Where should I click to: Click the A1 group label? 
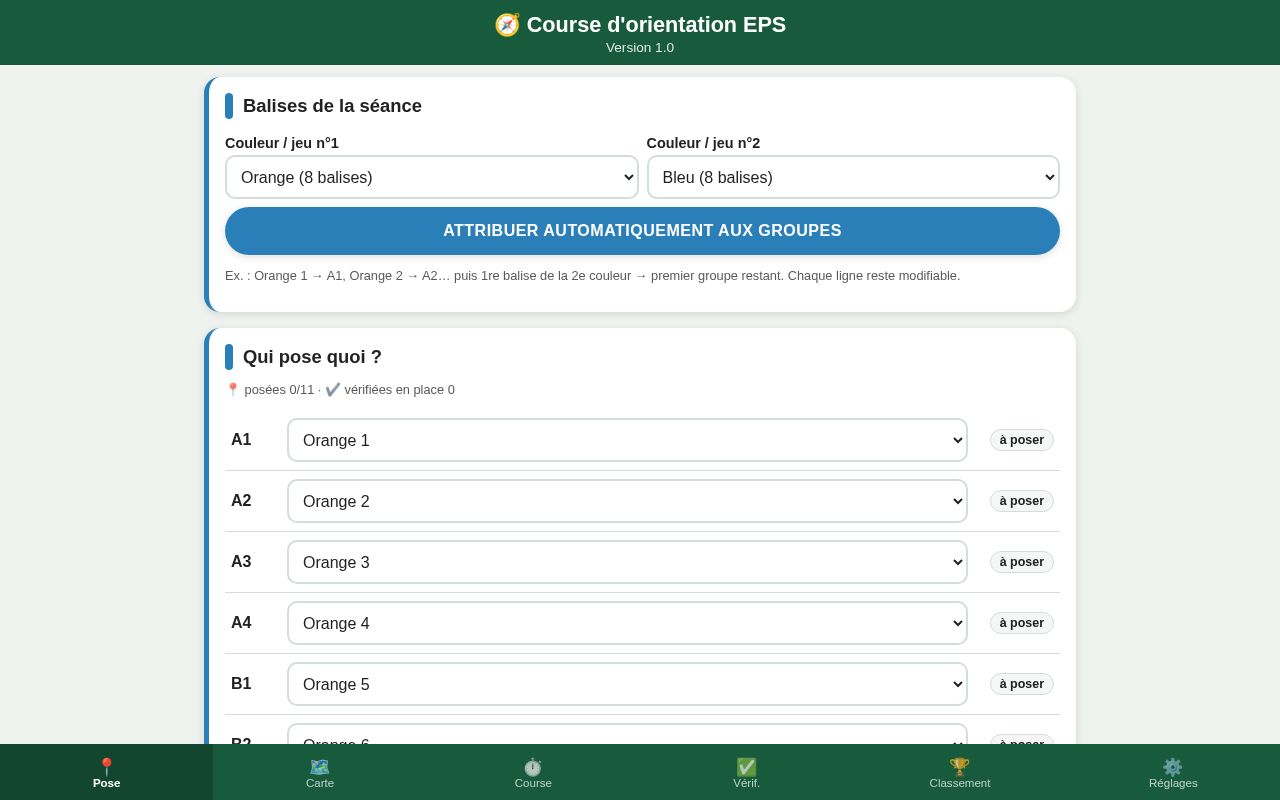click(x=241, y=440)
